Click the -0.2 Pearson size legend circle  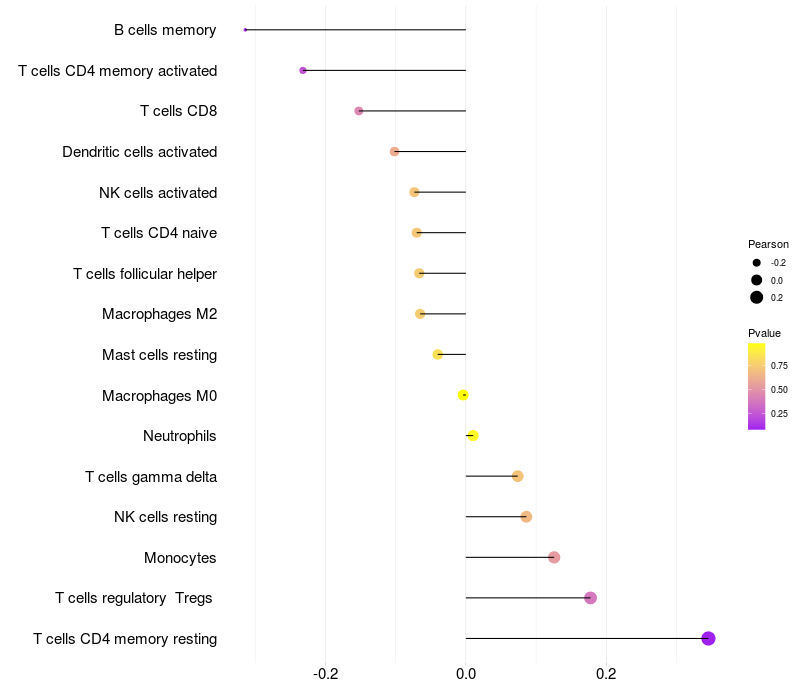click(x=756, y=263)
